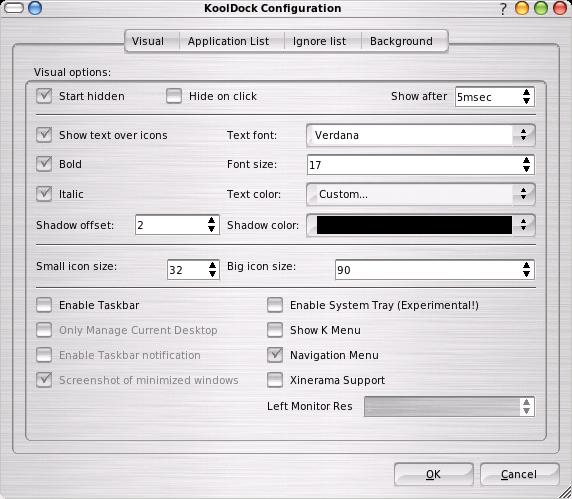This screenshot has height=499, width=572.
Task: Open the Ignore list tab
Action: [x=319, y=41]
